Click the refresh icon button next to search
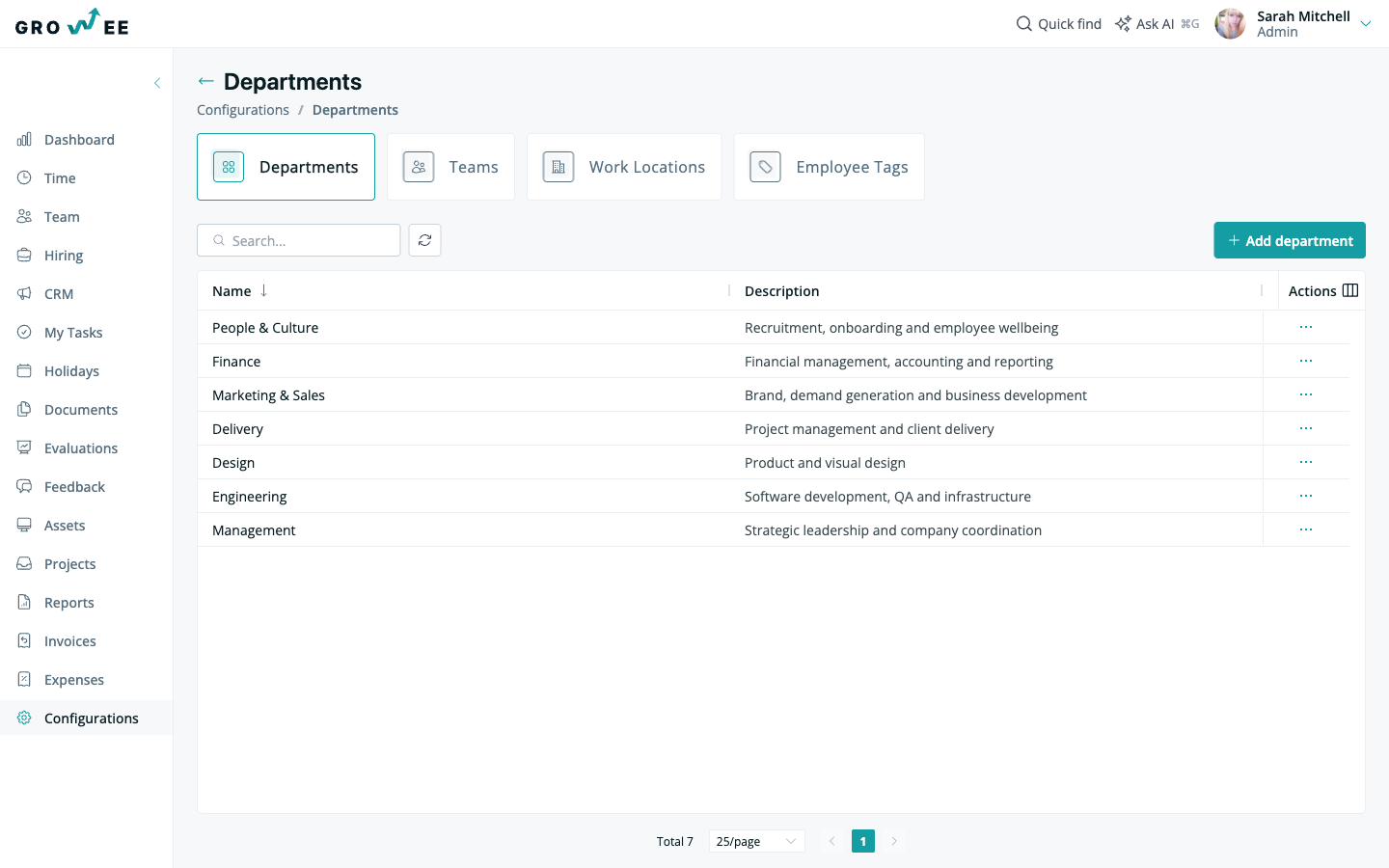Screen dimensions: 1389x868 coord(424,240)
